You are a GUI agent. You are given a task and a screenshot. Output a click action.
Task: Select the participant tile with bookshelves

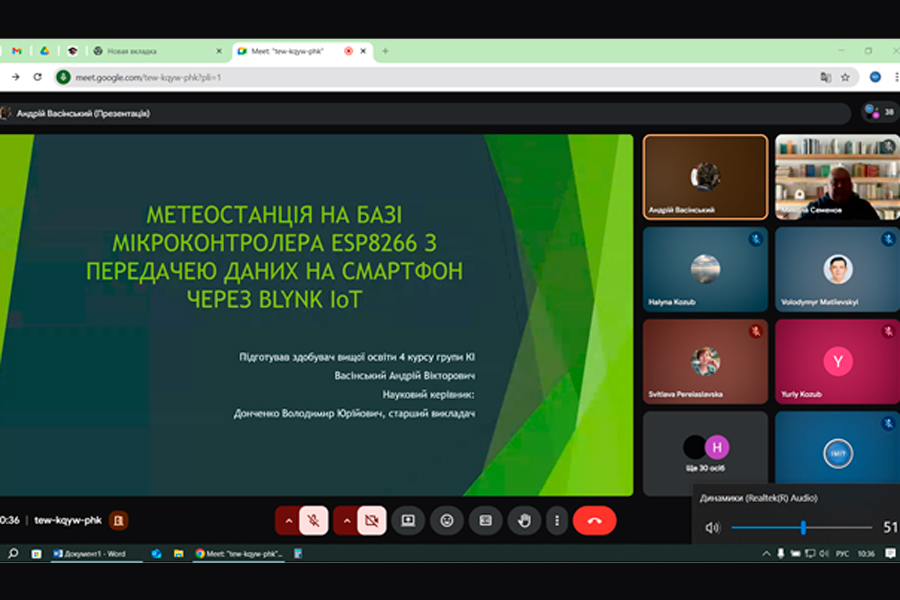tap(837, 177)
